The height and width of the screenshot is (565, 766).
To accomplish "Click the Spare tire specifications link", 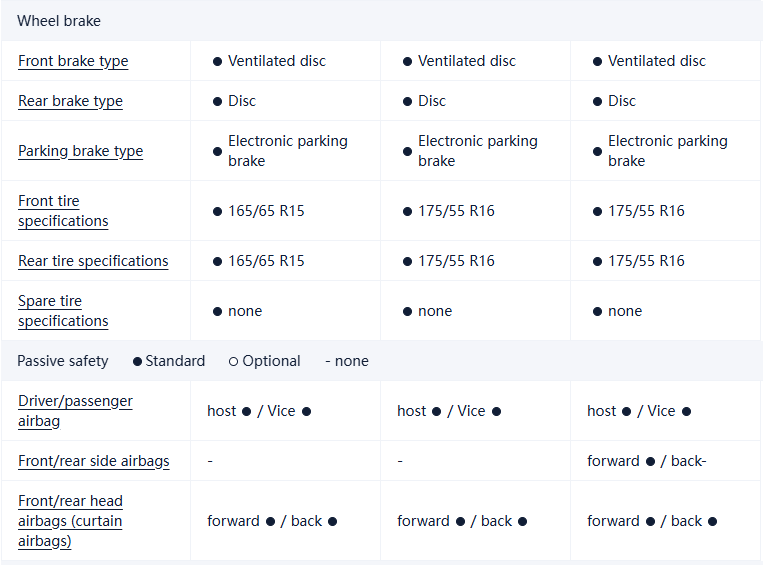I will point(63,311).
